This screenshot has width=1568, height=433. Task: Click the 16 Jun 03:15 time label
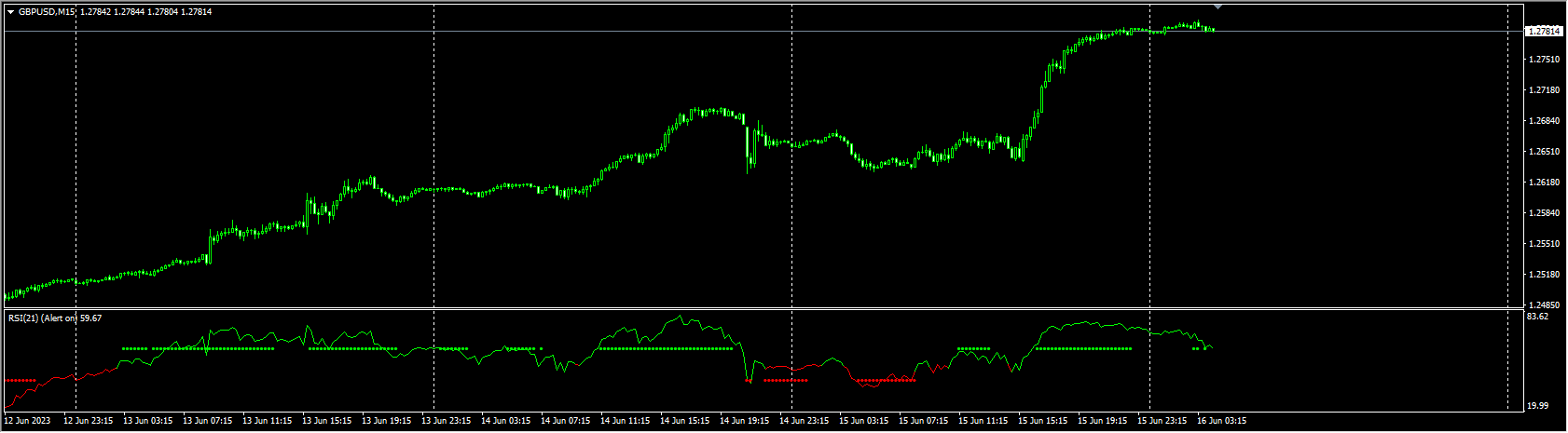point(1221,421)
